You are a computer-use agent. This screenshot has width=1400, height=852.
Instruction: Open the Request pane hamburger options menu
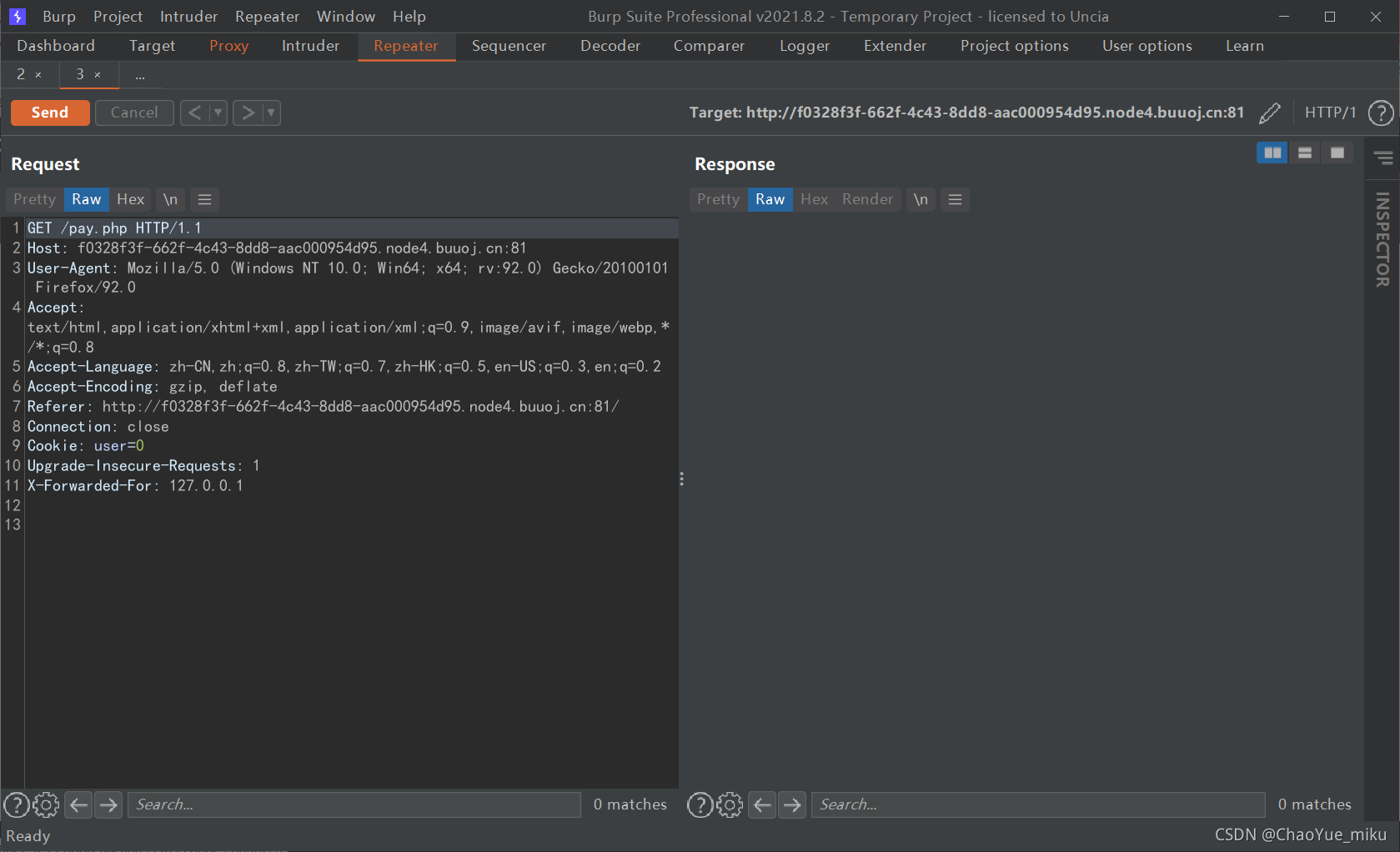(204, 199)
